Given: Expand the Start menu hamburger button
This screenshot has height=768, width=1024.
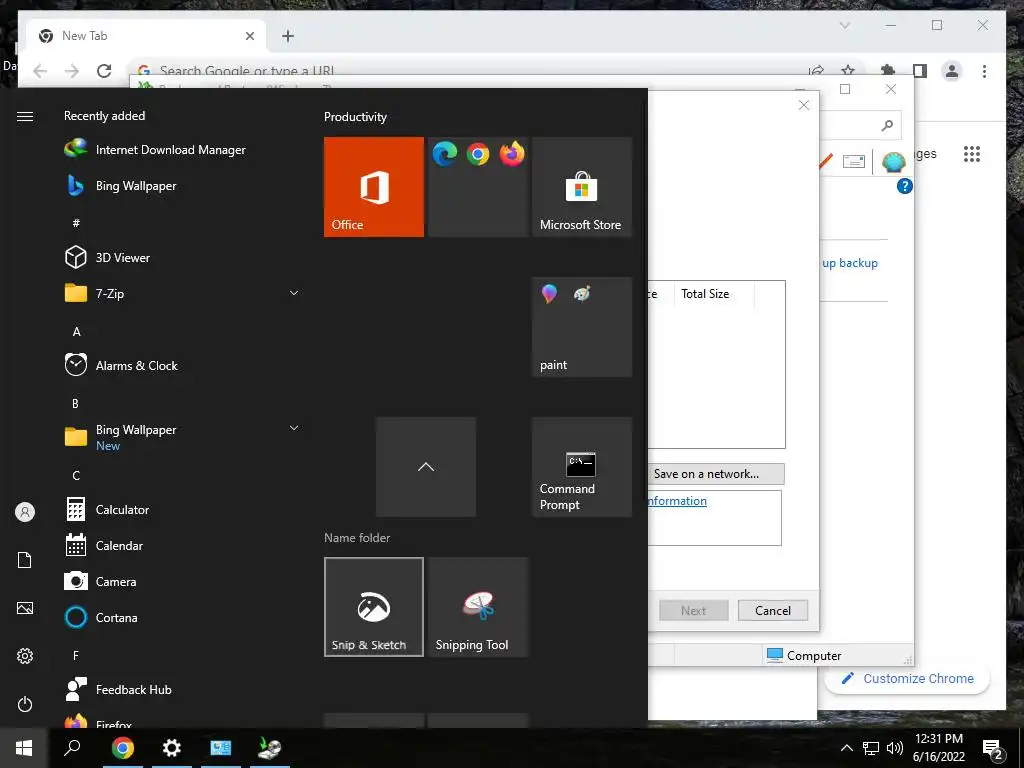Looking at the screenshot, I should coord(25,116).
